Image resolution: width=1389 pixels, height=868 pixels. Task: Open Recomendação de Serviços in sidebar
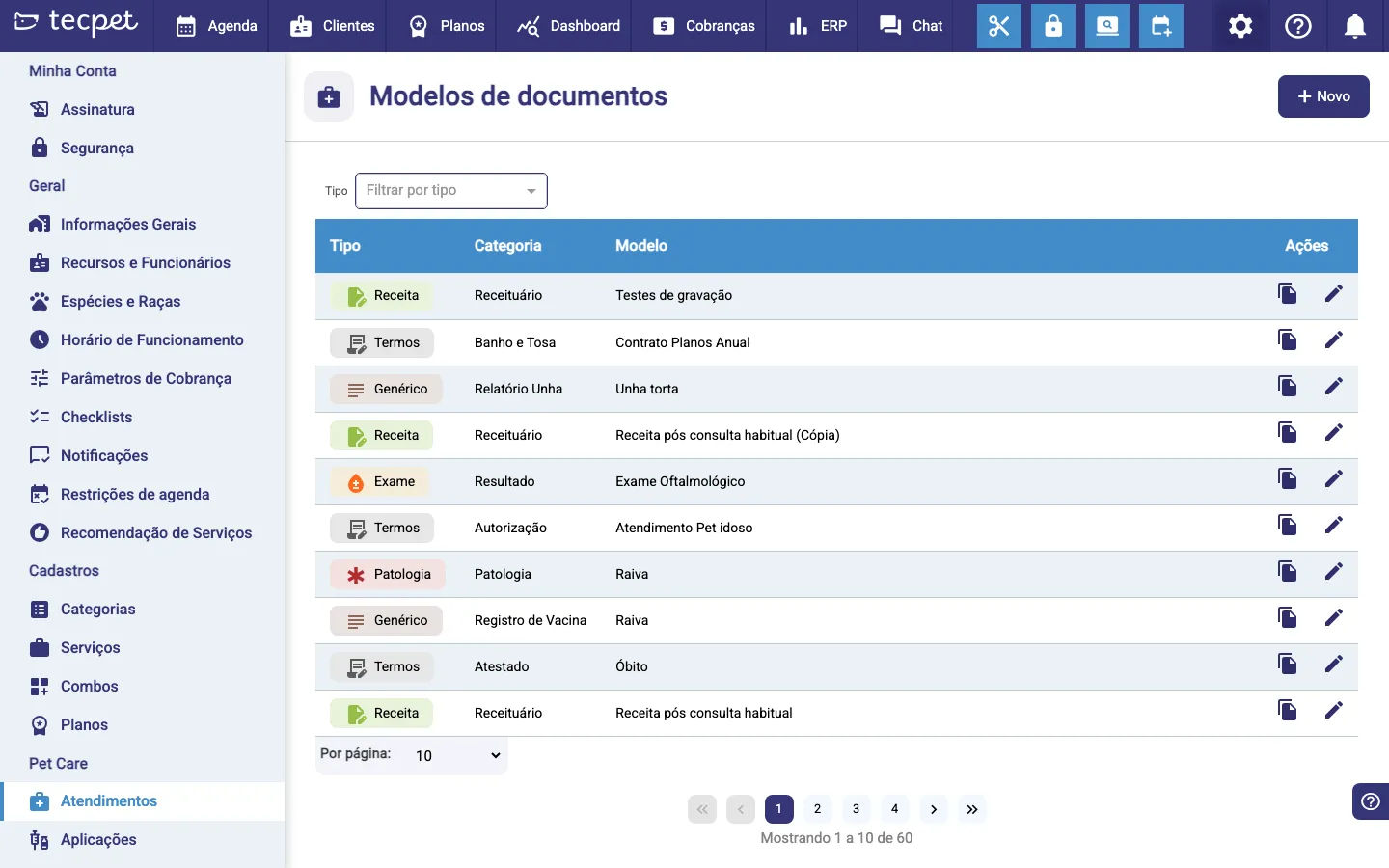click(143, 532)
